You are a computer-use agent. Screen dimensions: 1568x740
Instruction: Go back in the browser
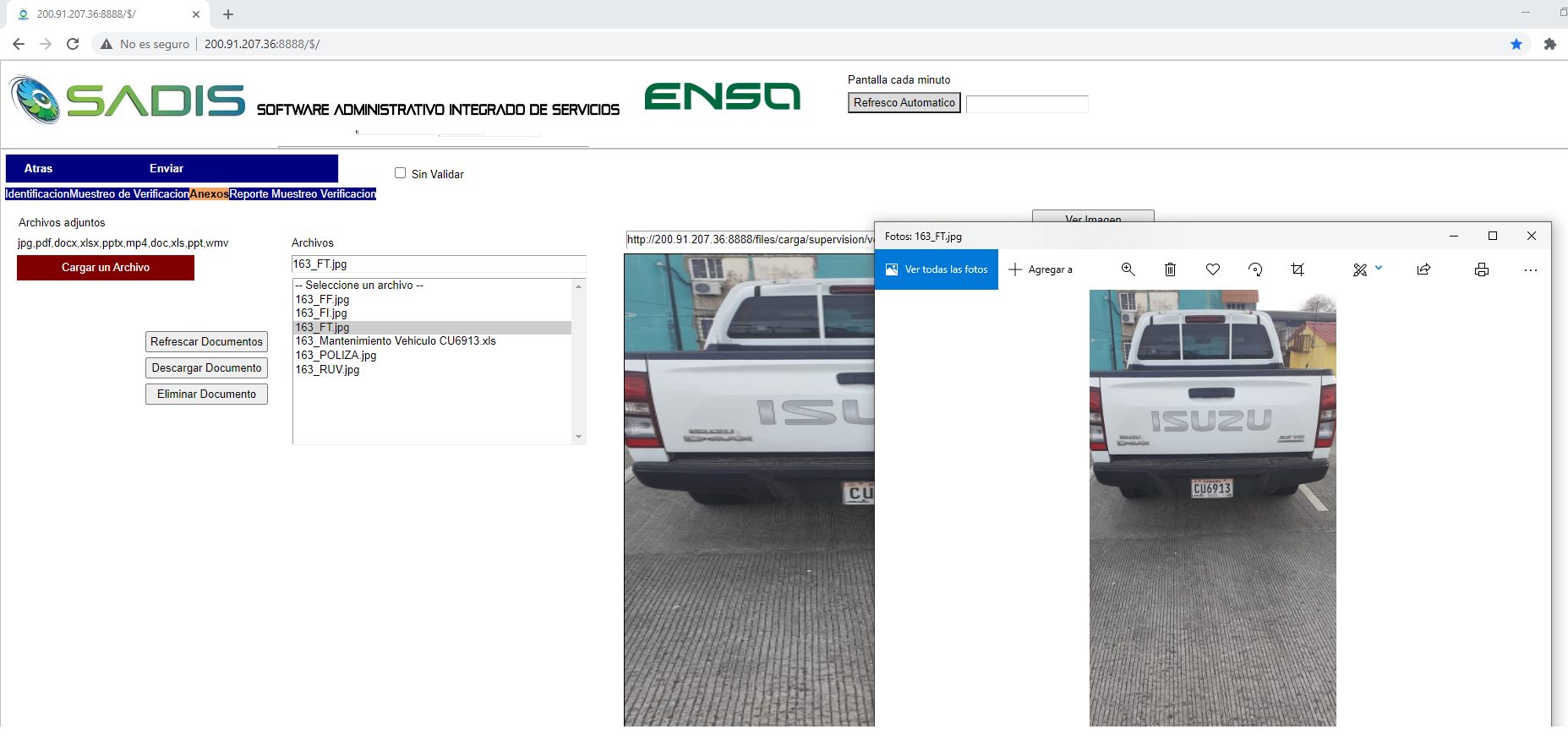click(19, 44)
